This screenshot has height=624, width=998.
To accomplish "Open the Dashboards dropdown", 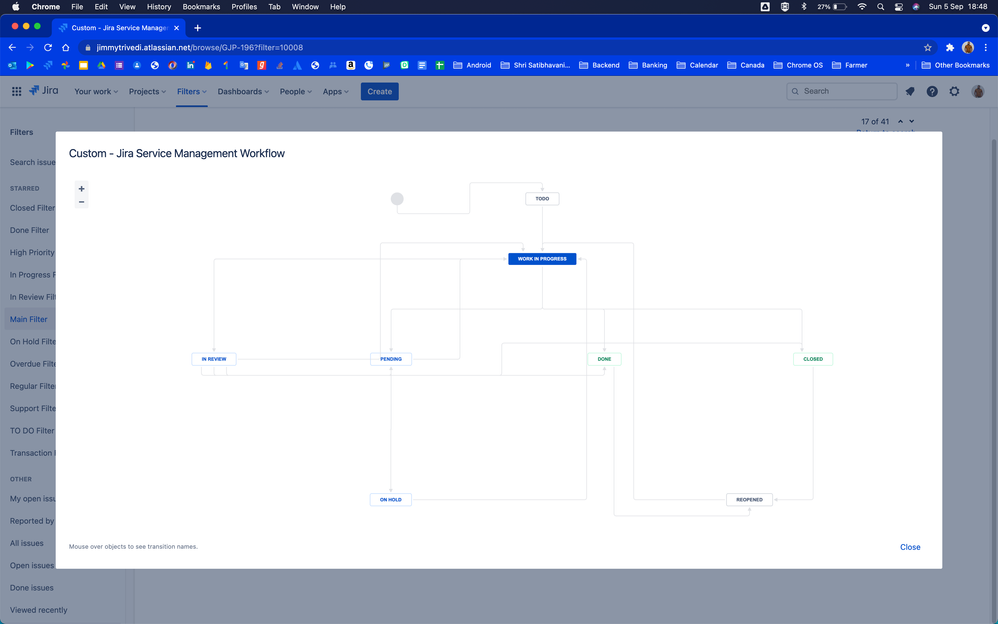I will tap(242, 90).
